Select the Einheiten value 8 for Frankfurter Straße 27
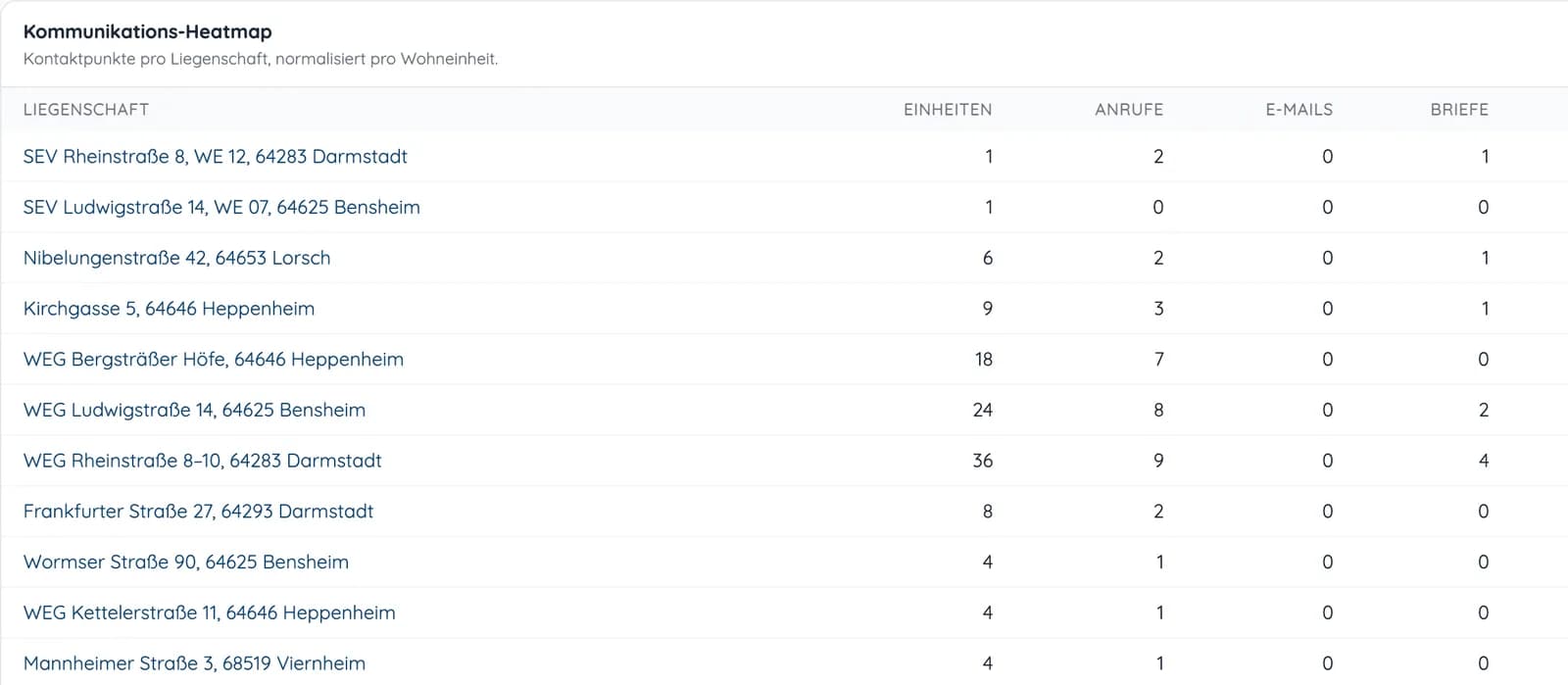 coord(988,512)
